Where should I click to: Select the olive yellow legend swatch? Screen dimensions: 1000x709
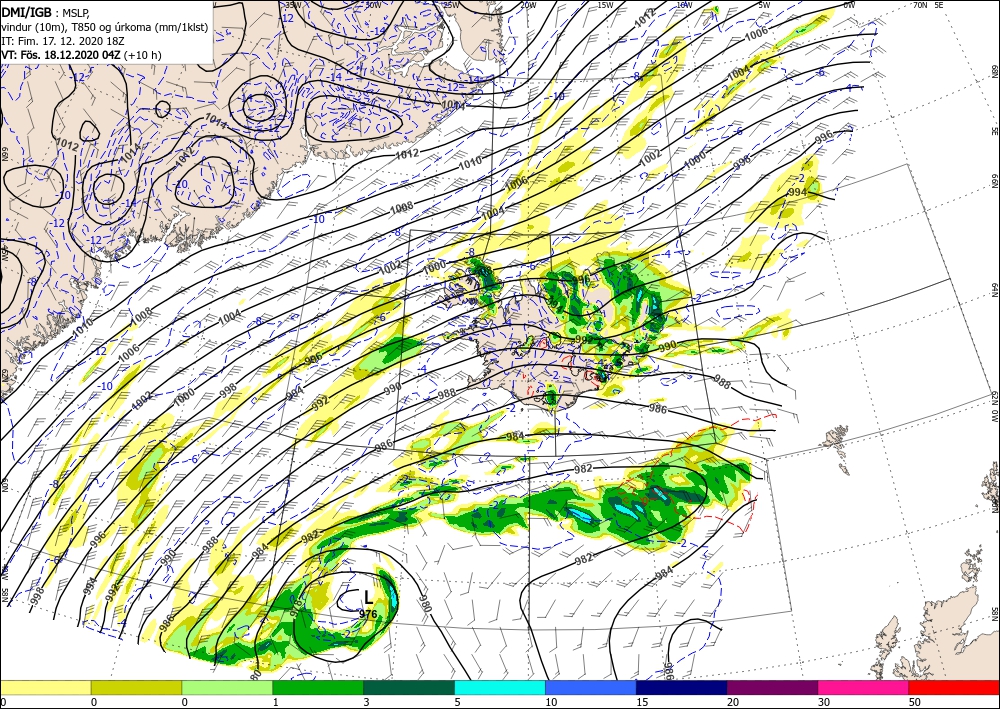[x=136, y=688]
